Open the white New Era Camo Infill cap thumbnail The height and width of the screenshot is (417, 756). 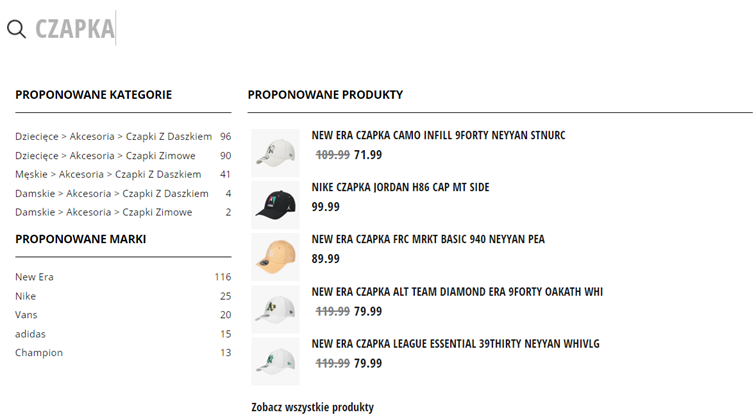[x=275, y=153]
